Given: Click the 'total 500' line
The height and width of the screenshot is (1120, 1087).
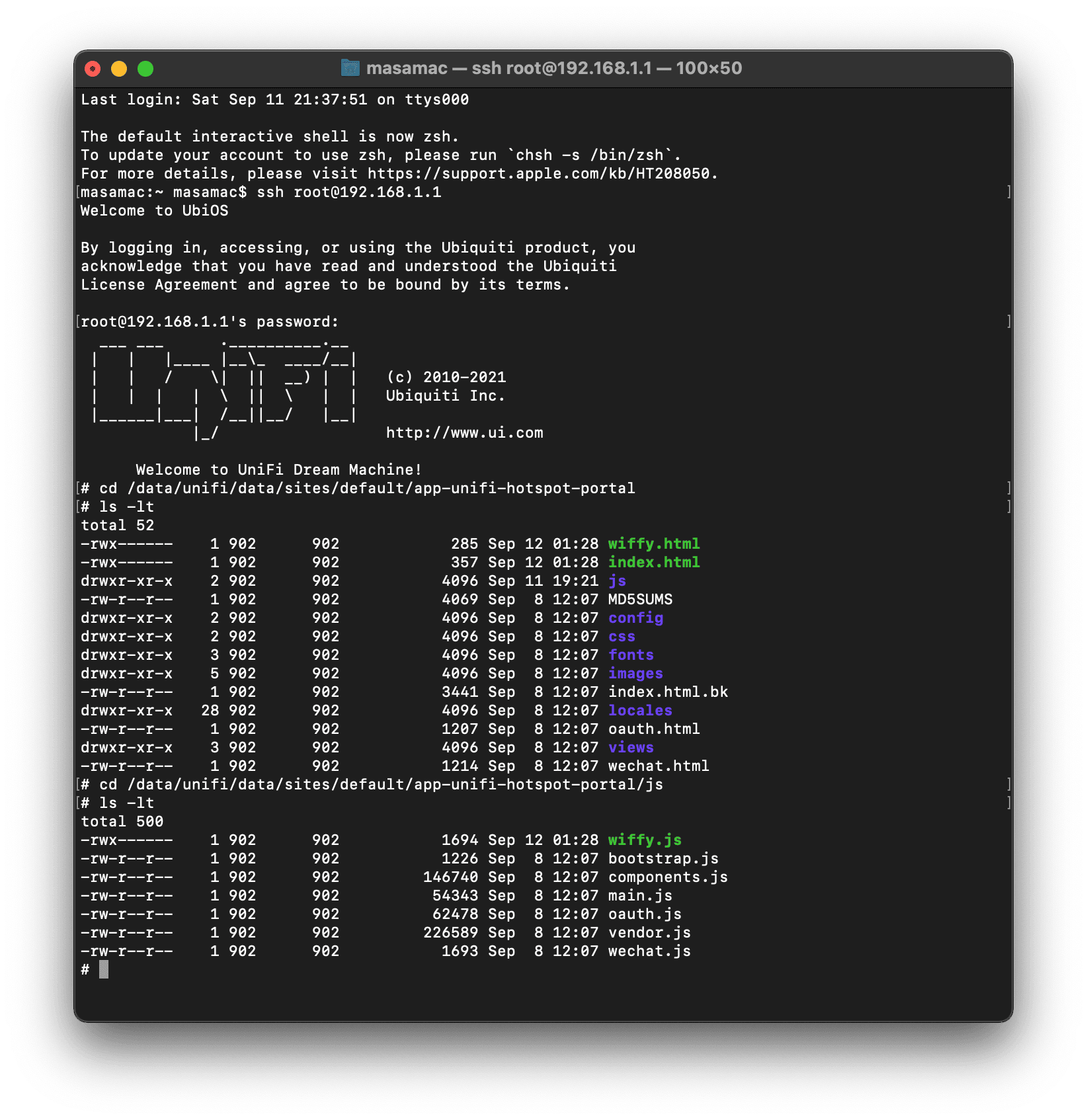Looking at the screenshot, I should [x=122, y=822].
